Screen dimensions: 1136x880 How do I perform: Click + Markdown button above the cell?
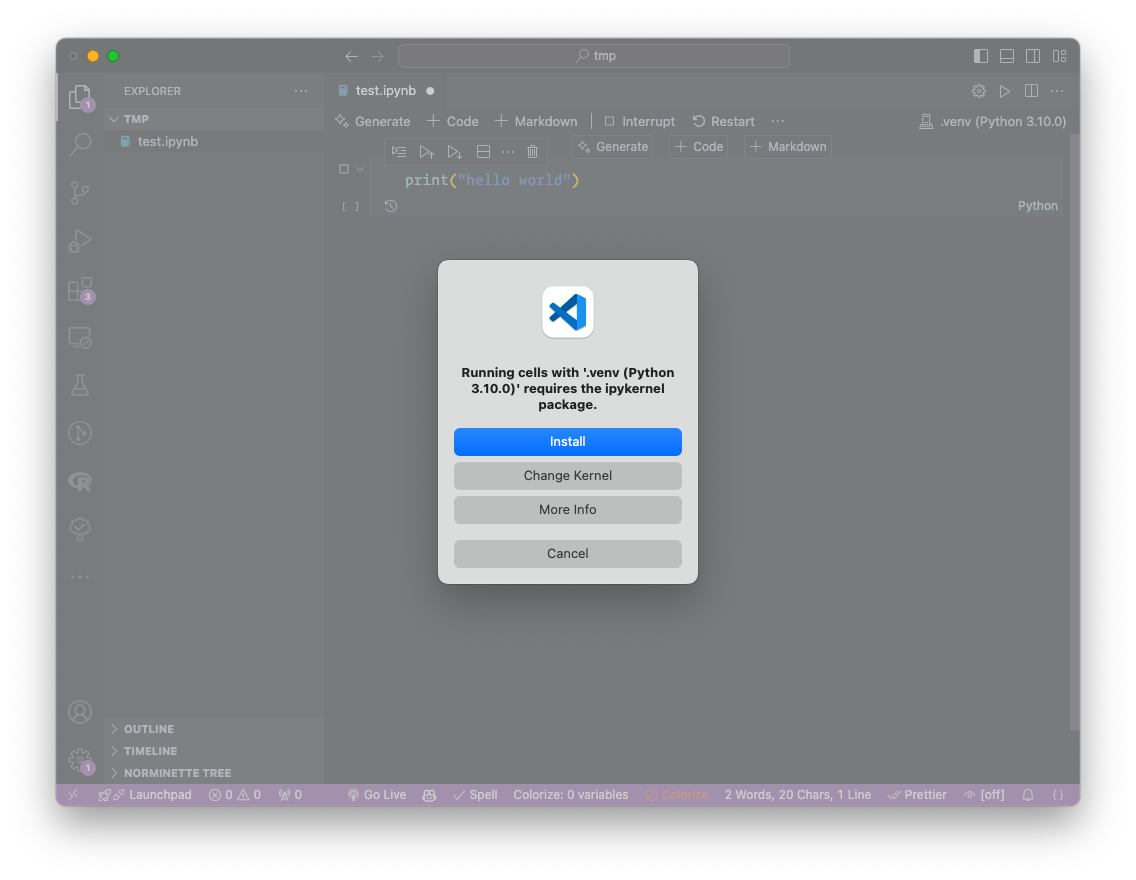point(788,146)
